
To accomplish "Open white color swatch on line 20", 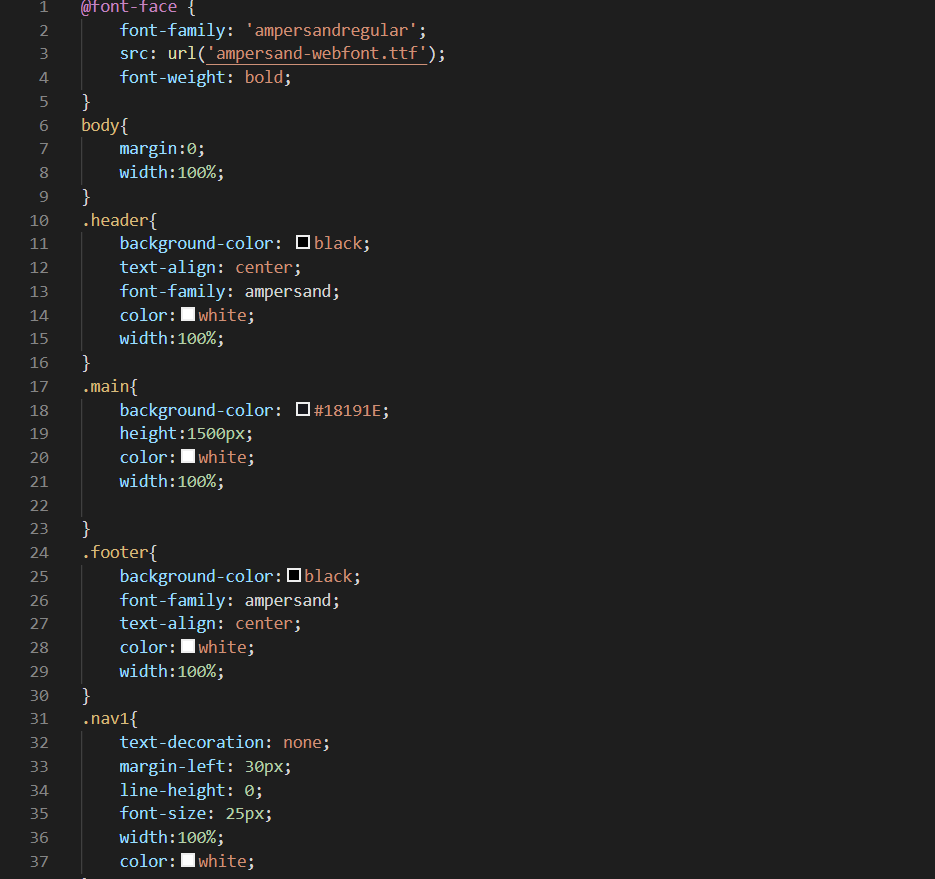I will pyautogui.click(x=188, y=456).
